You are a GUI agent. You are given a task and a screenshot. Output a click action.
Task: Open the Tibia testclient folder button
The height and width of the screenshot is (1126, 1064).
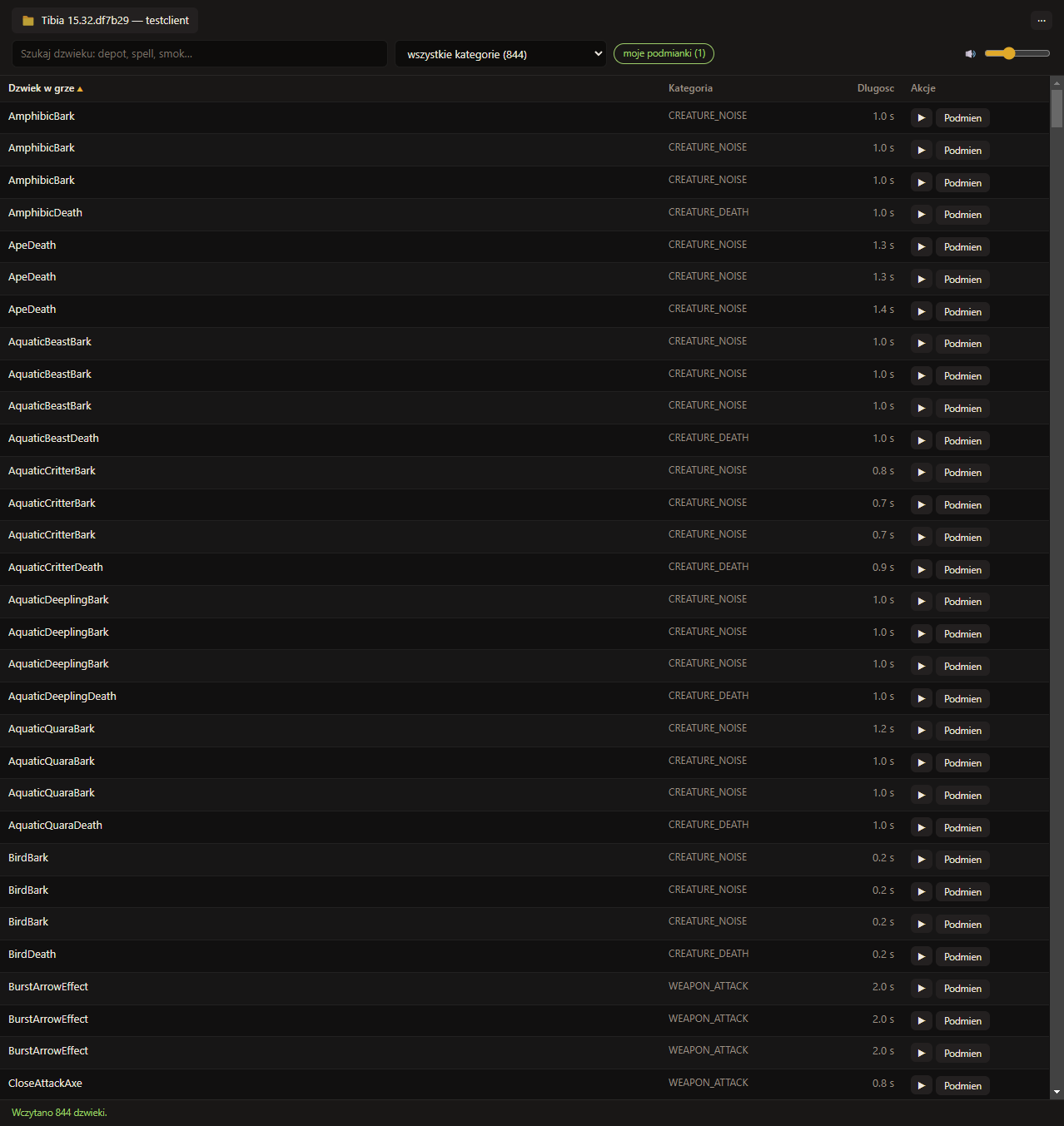point(105,20)
